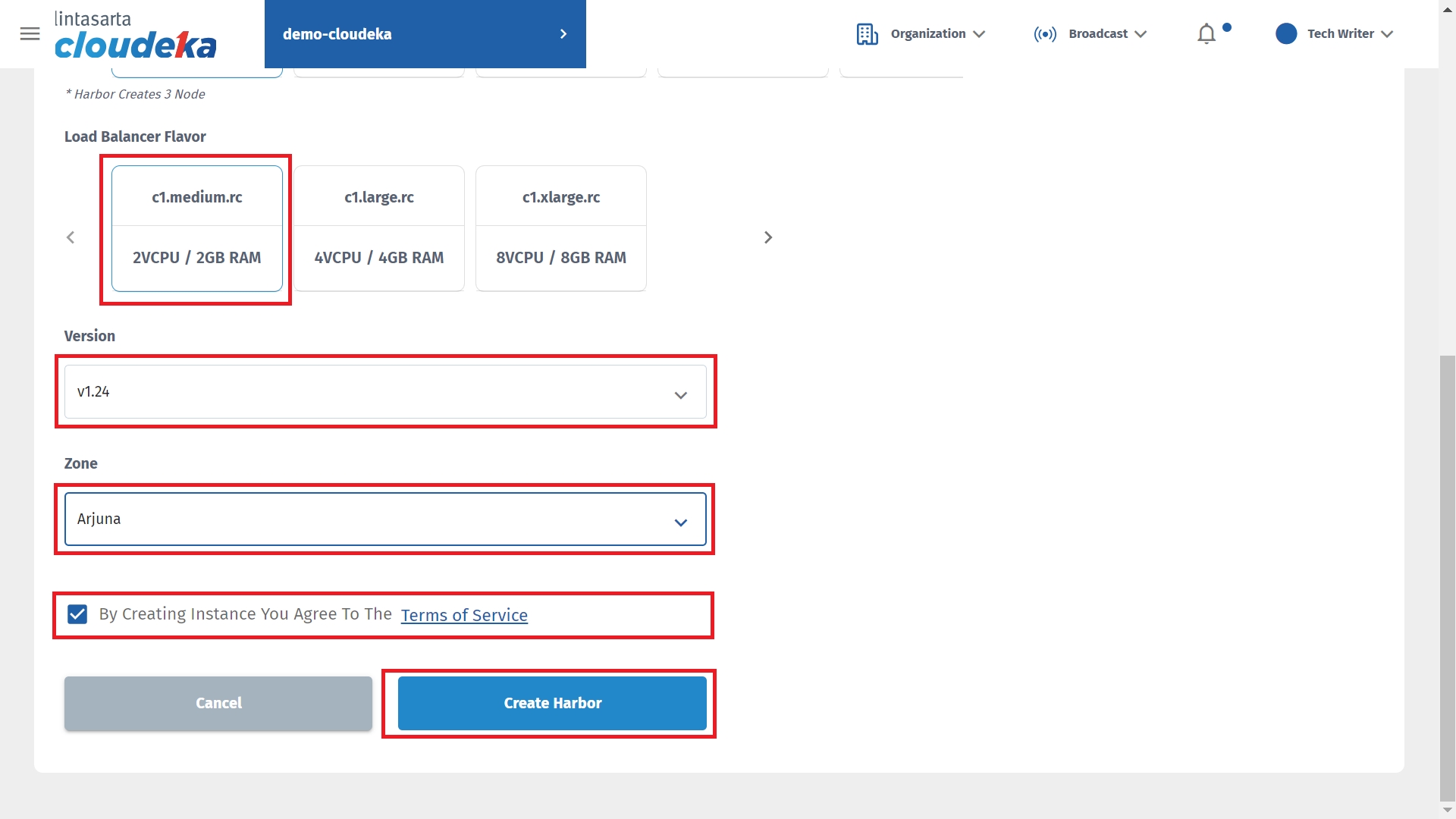This screenshot has height=819, width=1456.
Task: Uncheck the Terms of Service agreement checkbox
Action: click(x=77, y=614)
